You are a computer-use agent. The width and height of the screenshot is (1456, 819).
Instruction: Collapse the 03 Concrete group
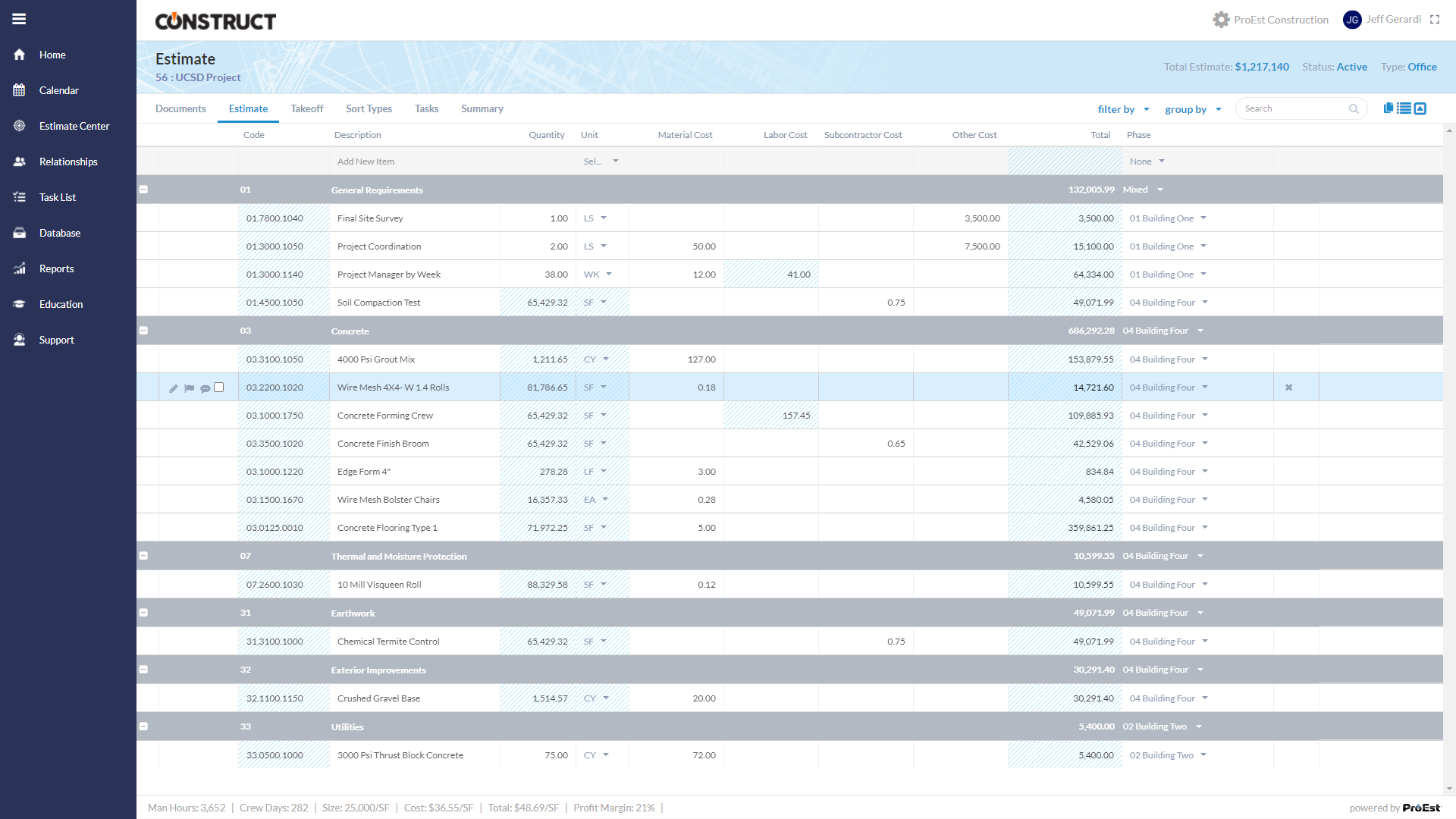[x=143, y=331]
